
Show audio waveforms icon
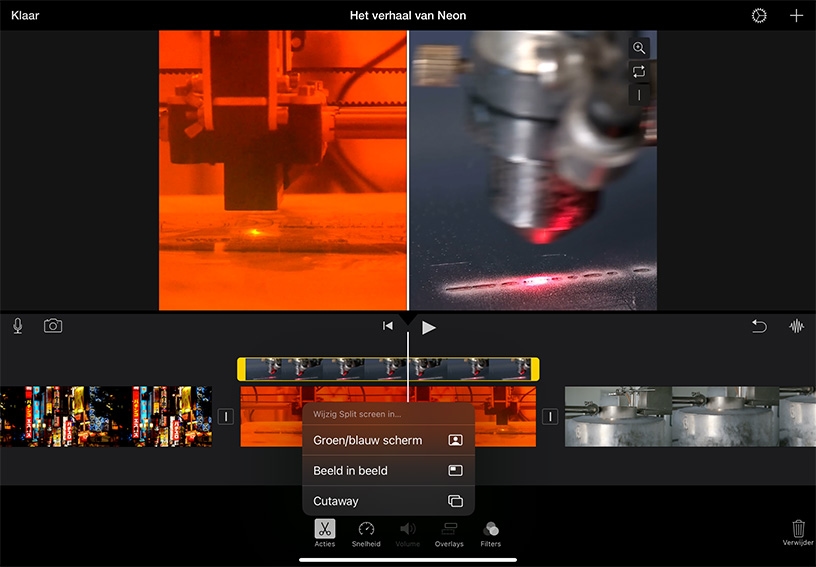point(796,326)
